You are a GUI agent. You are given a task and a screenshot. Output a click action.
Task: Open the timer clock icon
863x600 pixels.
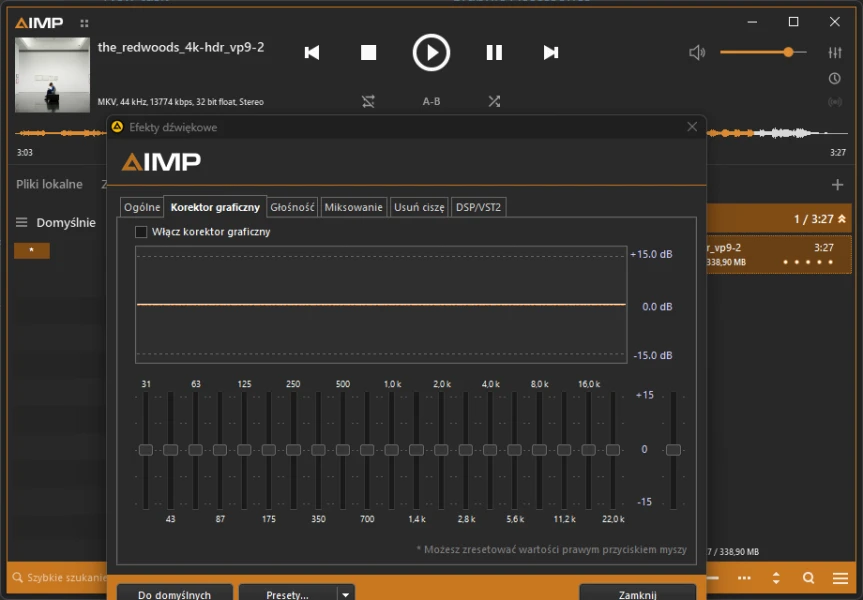click(x=835, y=78)
